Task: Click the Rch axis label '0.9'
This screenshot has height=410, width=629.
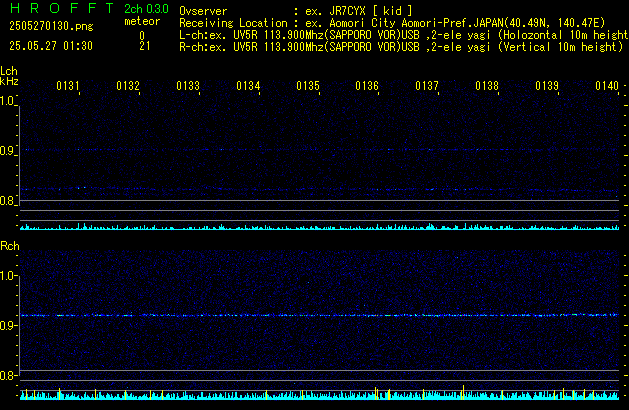Action: (x=8, y=325)
